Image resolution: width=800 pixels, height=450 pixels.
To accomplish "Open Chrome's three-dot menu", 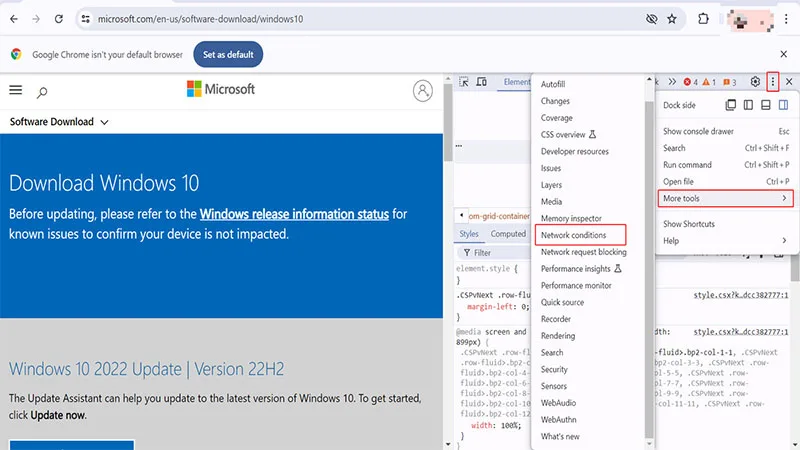I will click(786, 19).
